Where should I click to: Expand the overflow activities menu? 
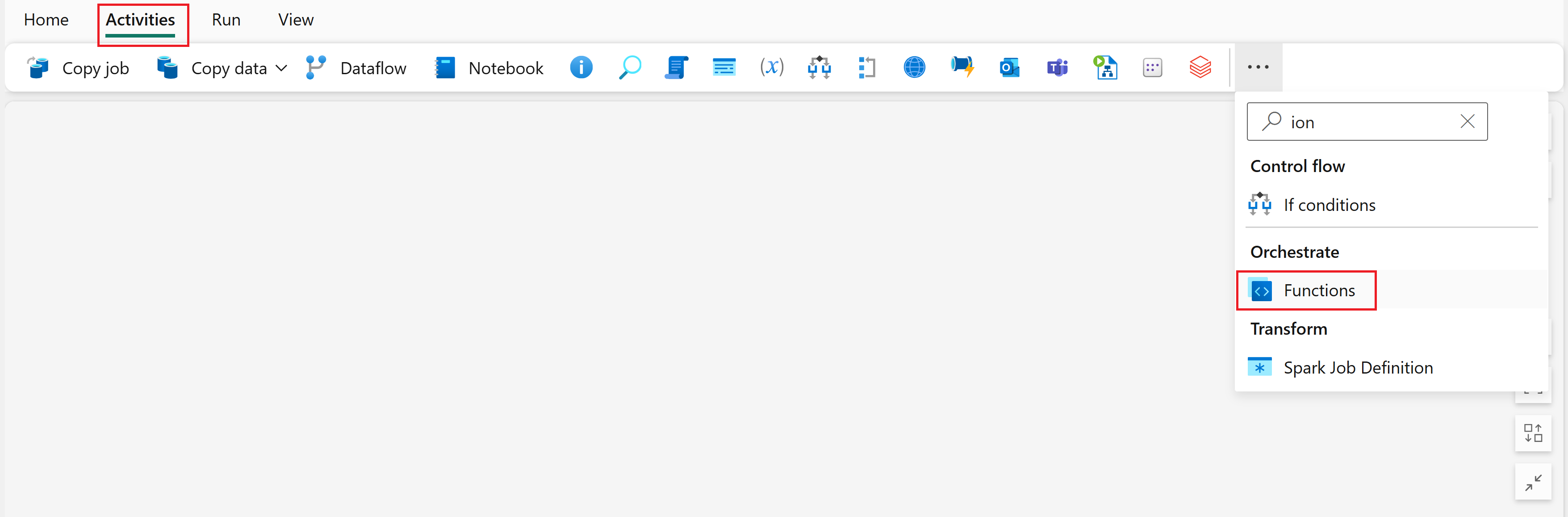pos(1258,67)
